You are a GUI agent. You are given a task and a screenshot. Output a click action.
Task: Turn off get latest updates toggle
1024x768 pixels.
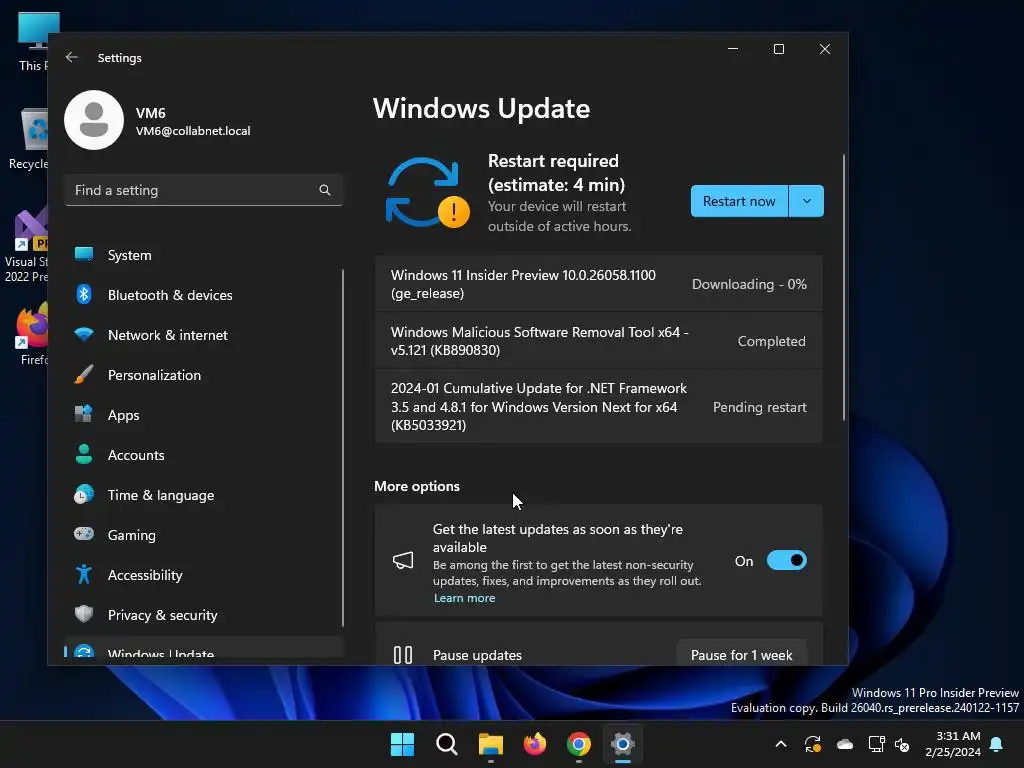(x=786, y=560)
